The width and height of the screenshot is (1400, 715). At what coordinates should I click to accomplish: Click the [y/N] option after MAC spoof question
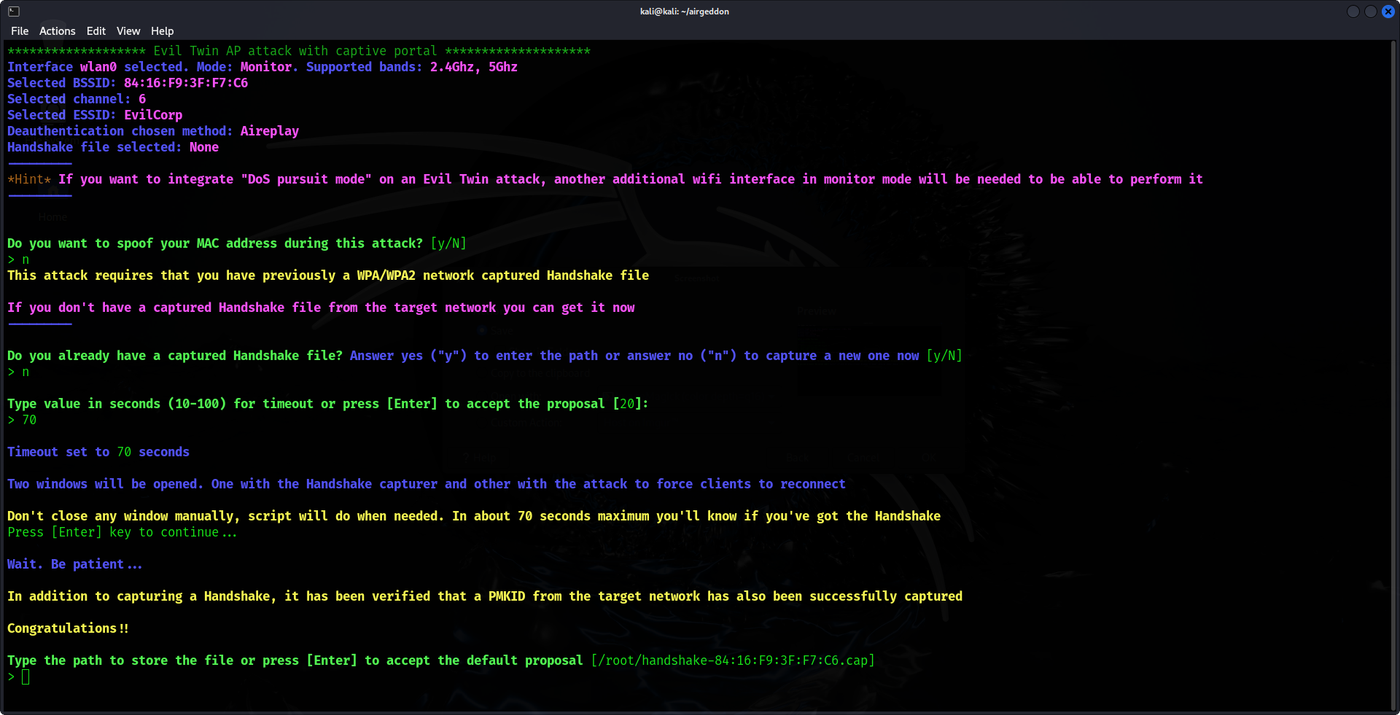pyautogui.click(x=449, y=243)
